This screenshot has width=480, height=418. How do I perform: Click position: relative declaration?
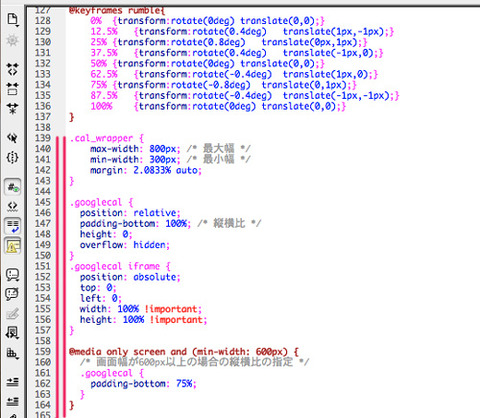click(130, 213)
